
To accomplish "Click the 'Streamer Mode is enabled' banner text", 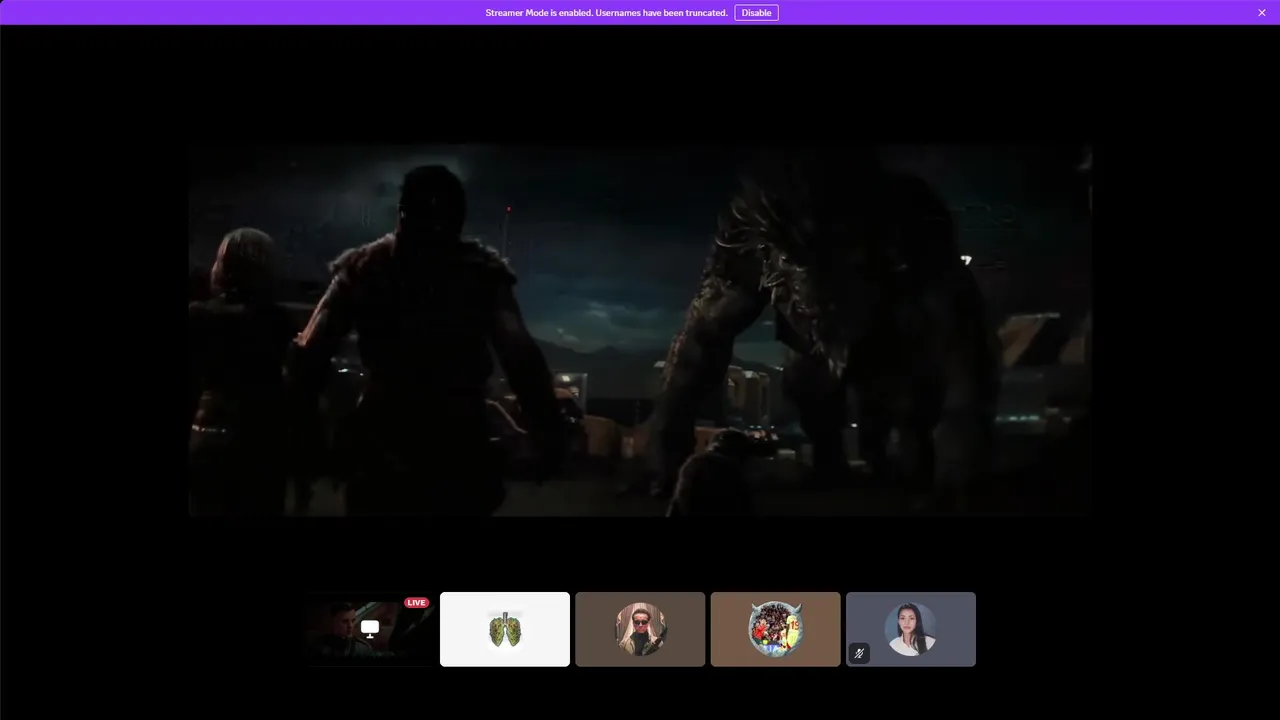I will (606, 13).
